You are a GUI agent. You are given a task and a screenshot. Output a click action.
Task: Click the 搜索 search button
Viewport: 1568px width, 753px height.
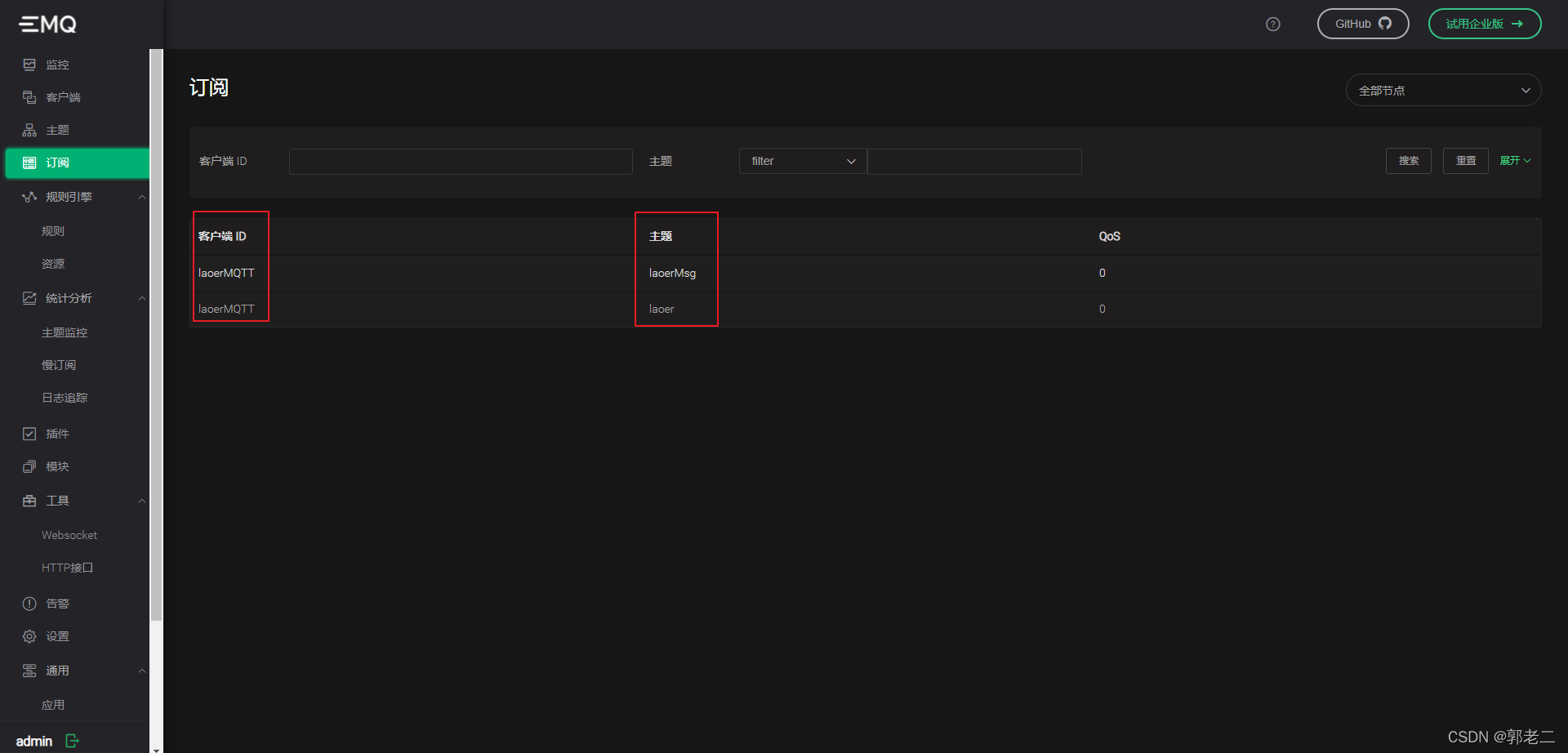coord(1409,161)
